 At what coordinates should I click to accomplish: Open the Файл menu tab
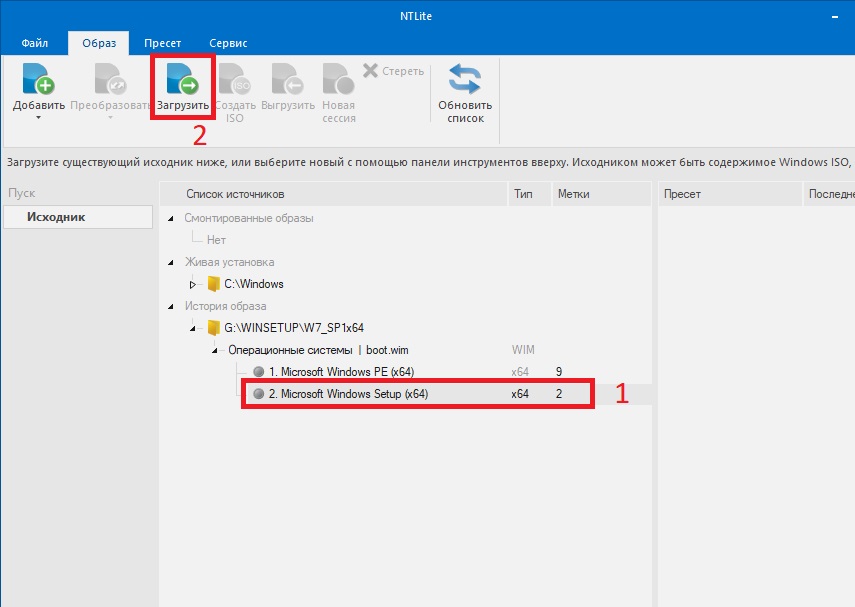(34, 43)
